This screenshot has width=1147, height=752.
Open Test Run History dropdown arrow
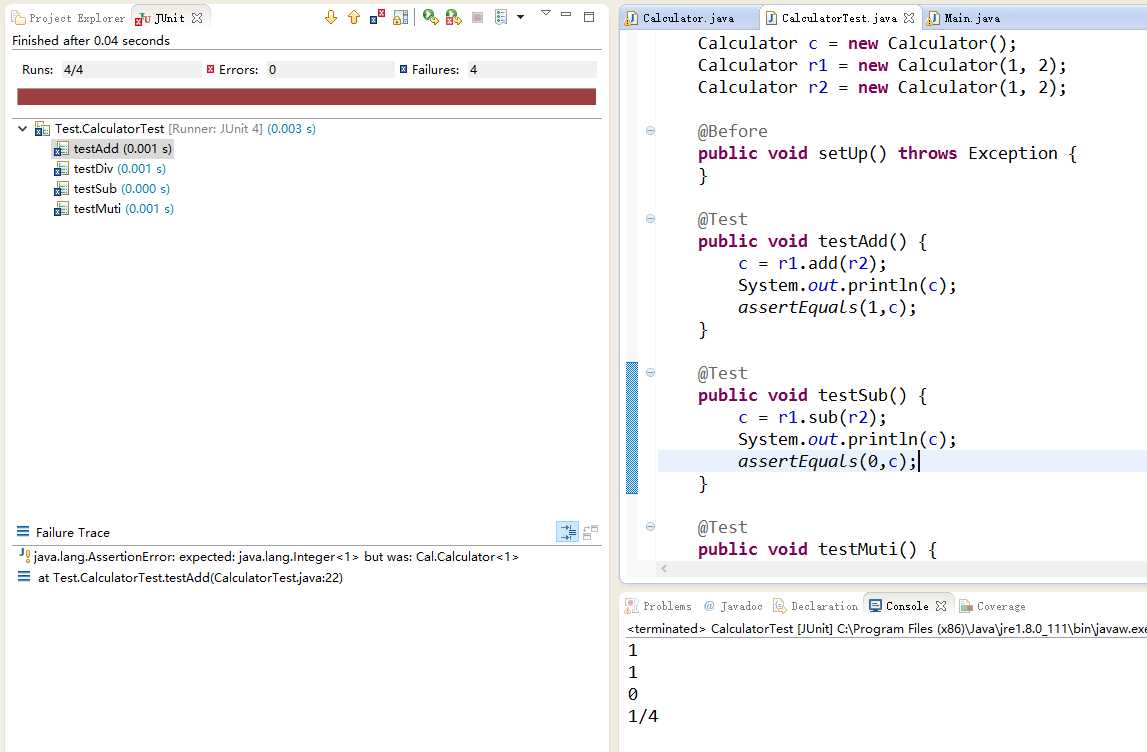521,17
